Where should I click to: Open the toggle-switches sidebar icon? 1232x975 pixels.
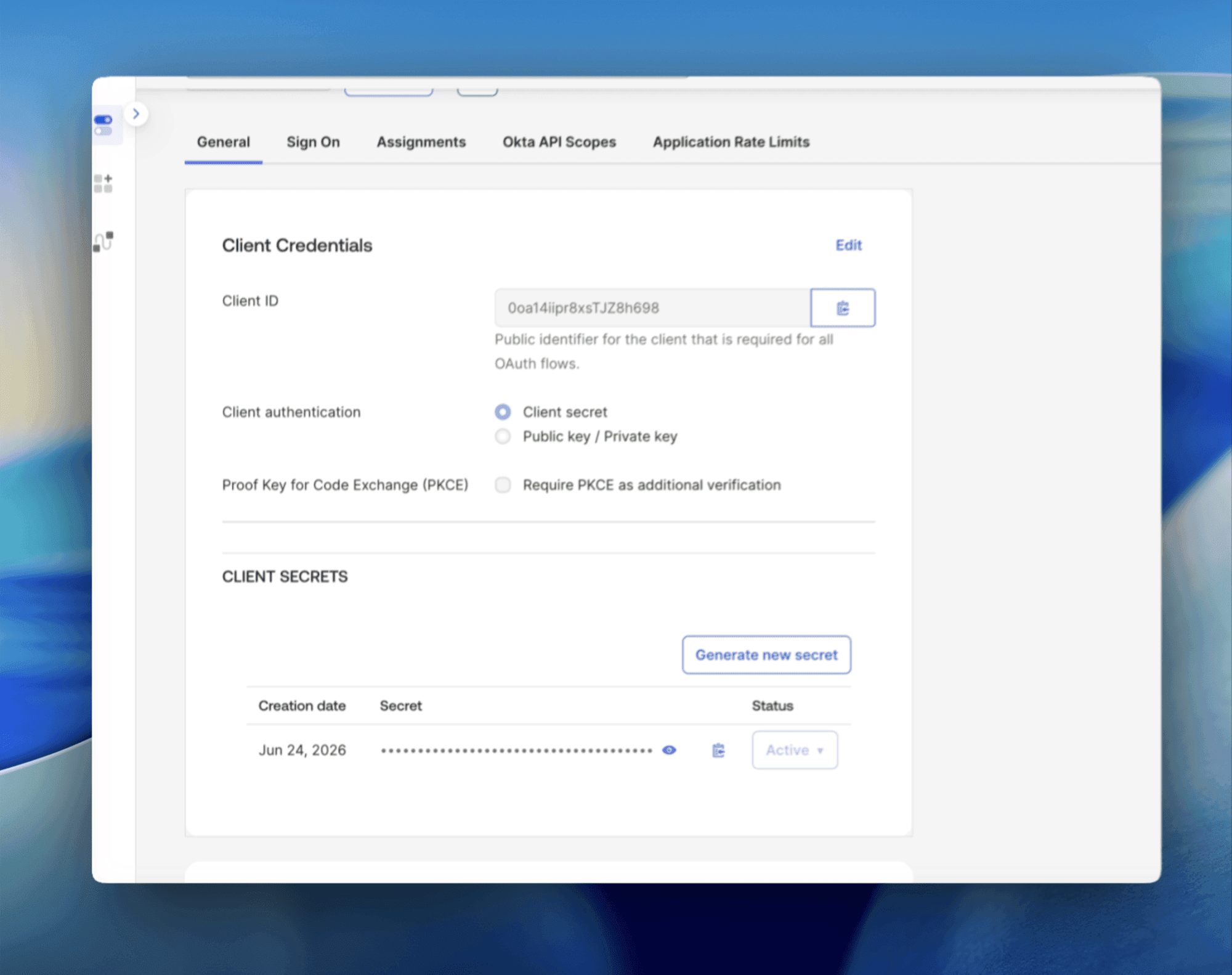point(103,124)
